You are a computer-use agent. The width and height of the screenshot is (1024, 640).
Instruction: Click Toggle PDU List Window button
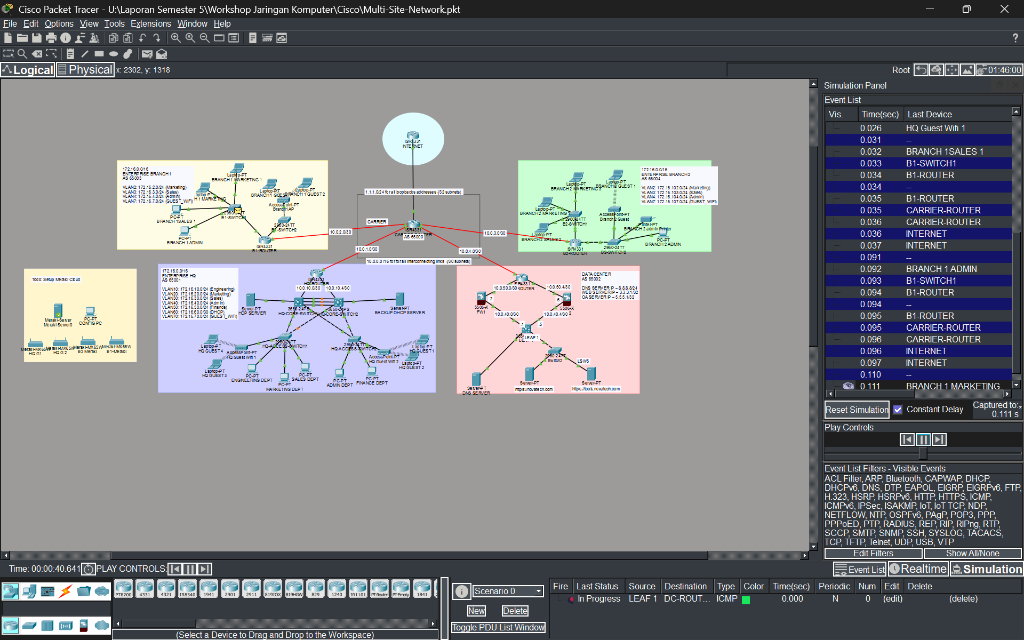498,628
